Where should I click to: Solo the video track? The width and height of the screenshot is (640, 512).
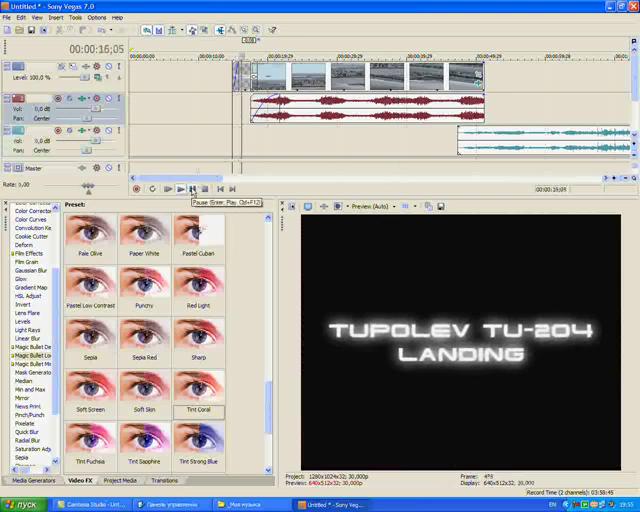[x=119, y=66]
